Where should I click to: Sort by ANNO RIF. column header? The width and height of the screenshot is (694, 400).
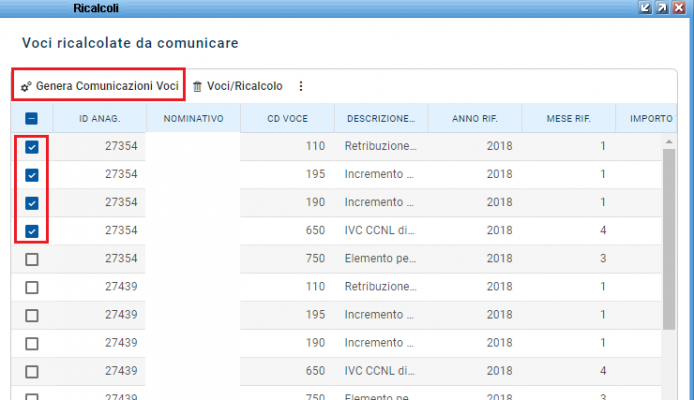[475, 119]
